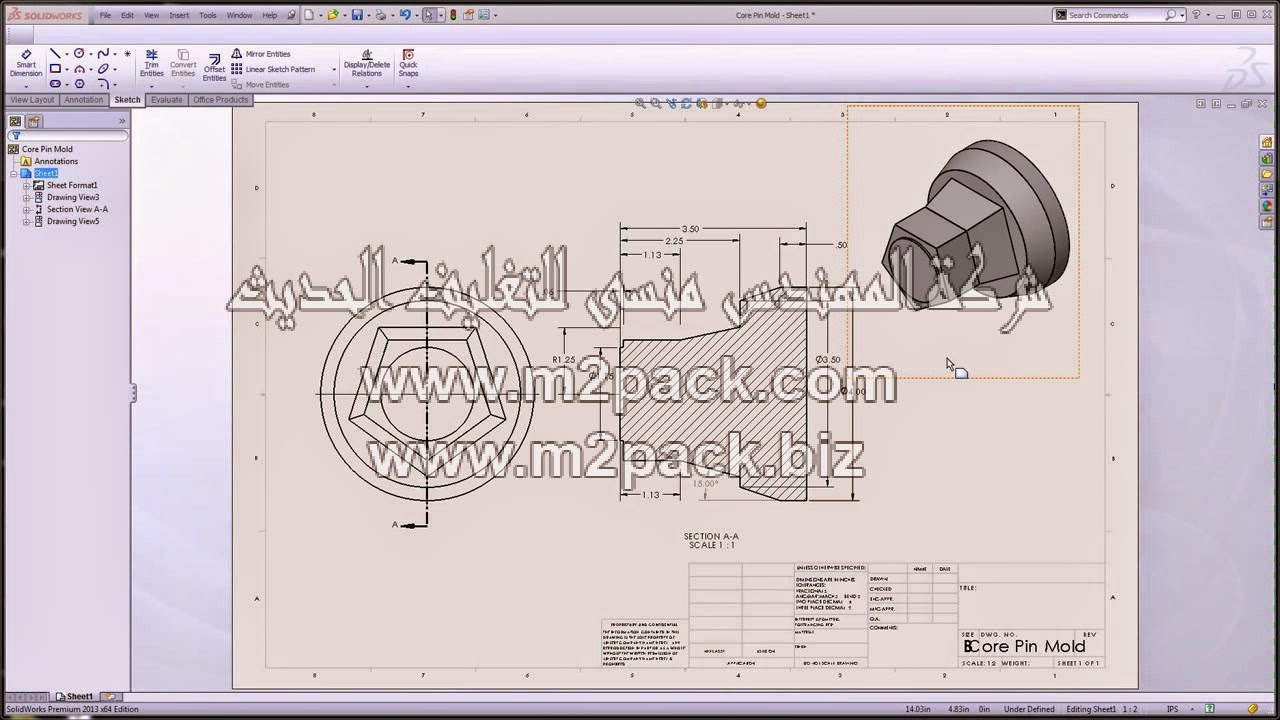Open the View menu
The width and height of the screenshot is (1280, 720).
point(151,15)
